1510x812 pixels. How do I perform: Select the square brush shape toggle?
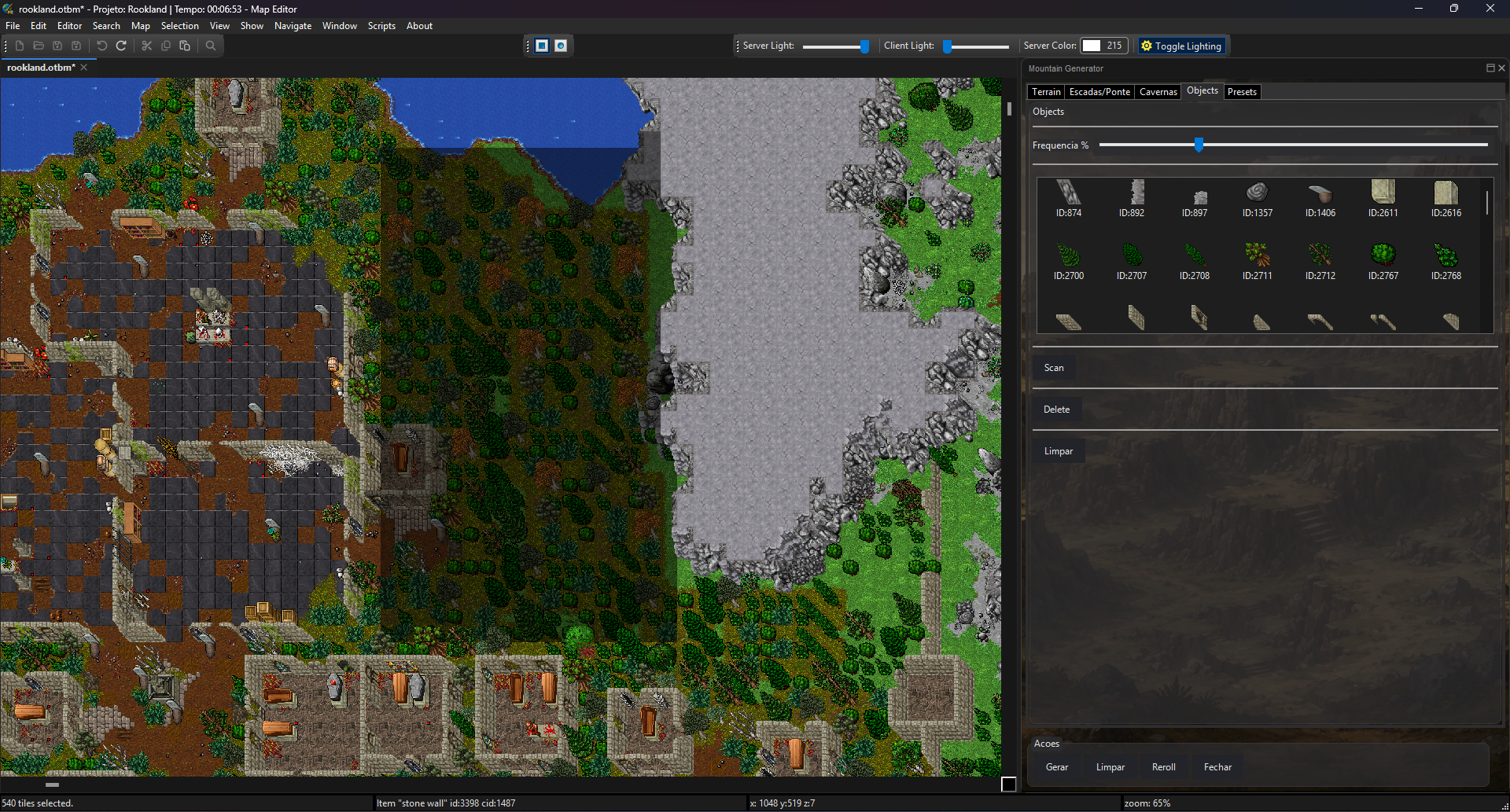point(542,46)
